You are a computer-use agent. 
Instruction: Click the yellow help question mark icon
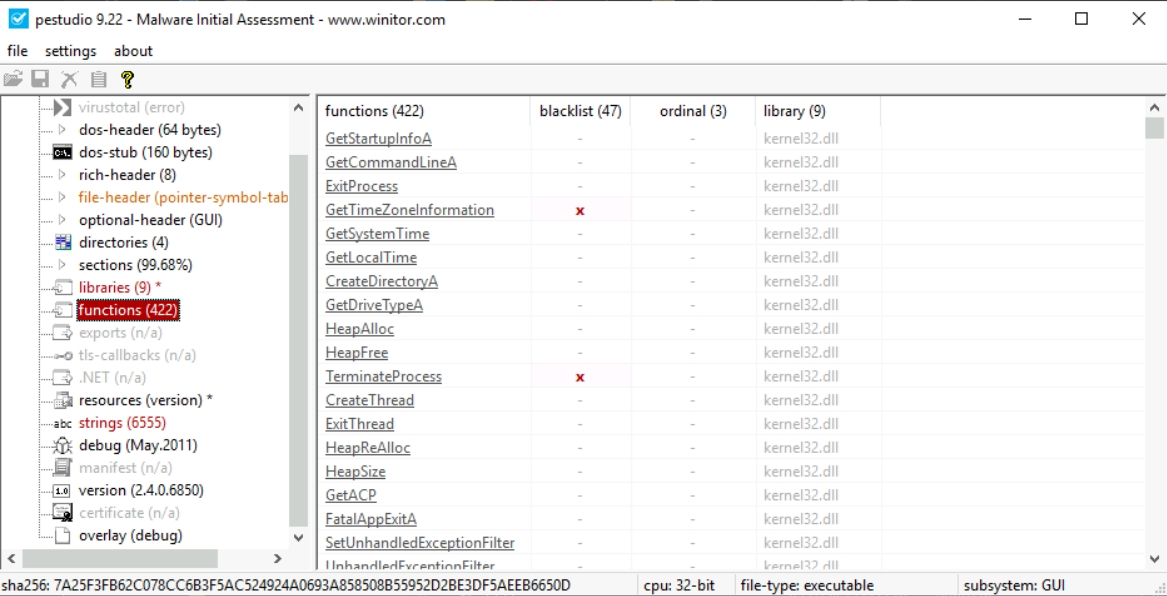pyautogui.click(x=127, y=79)
